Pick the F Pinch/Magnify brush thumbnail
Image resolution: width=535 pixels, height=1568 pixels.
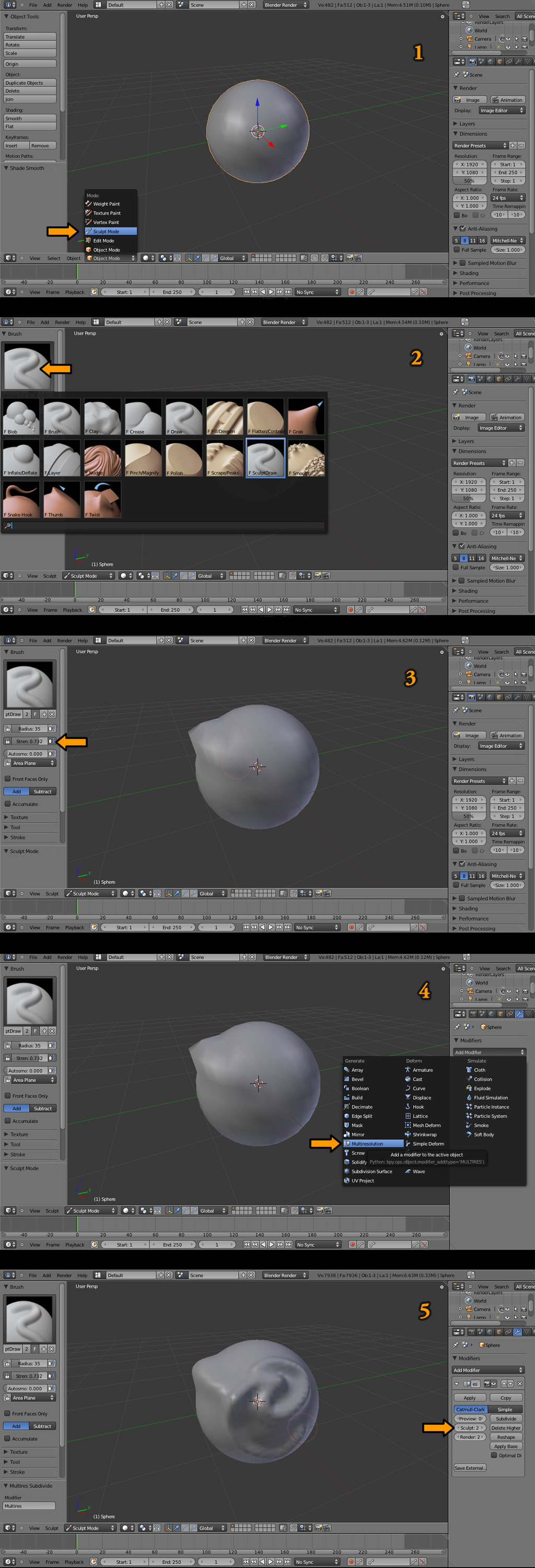(143, 458)
